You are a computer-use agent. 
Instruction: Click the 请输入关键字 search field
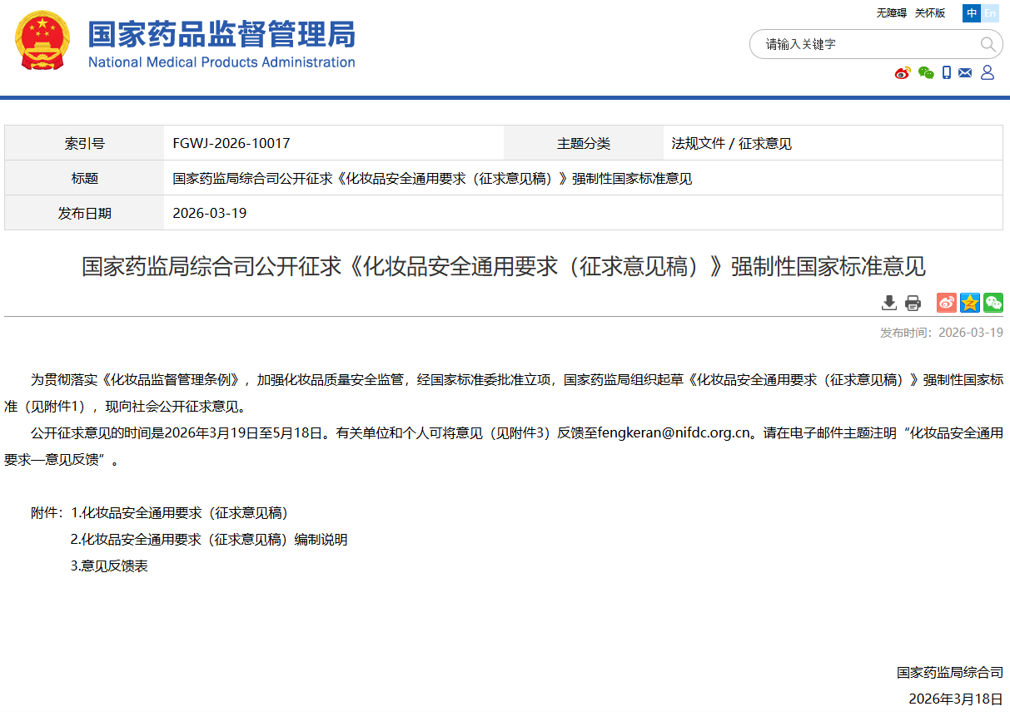point(865,44)
